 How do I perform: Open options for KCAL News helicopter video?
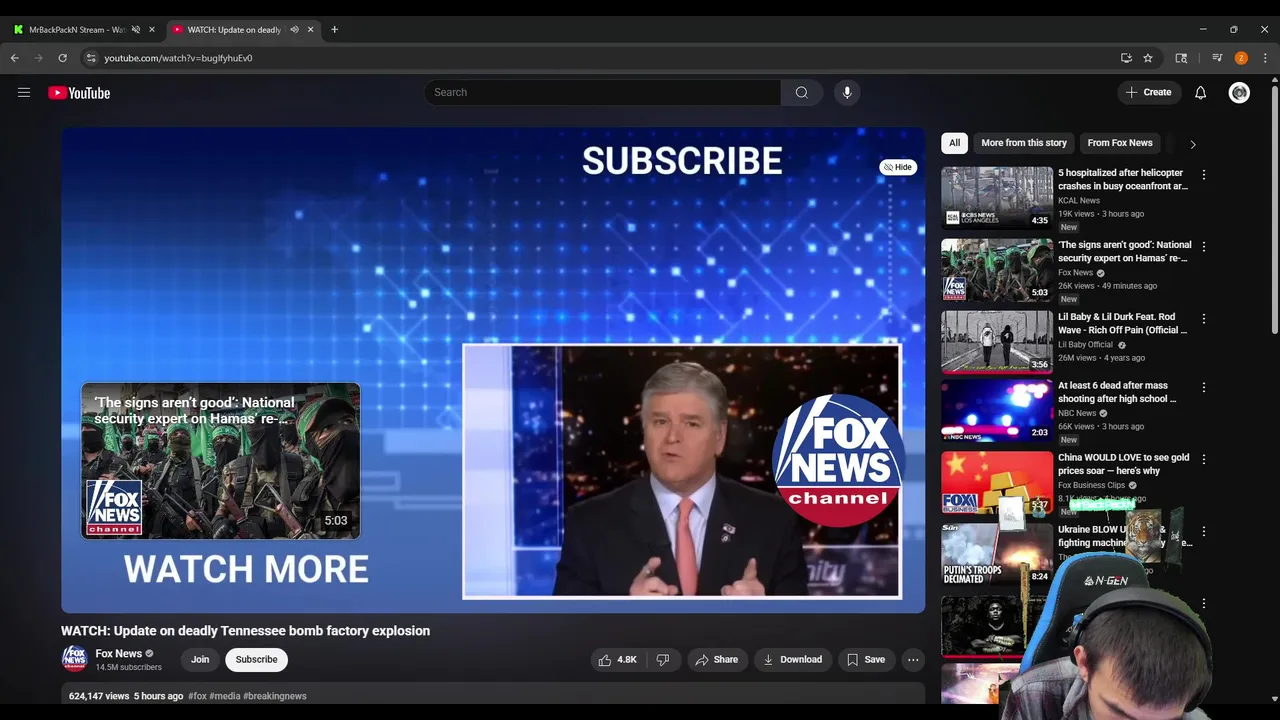pos(1204,174)
